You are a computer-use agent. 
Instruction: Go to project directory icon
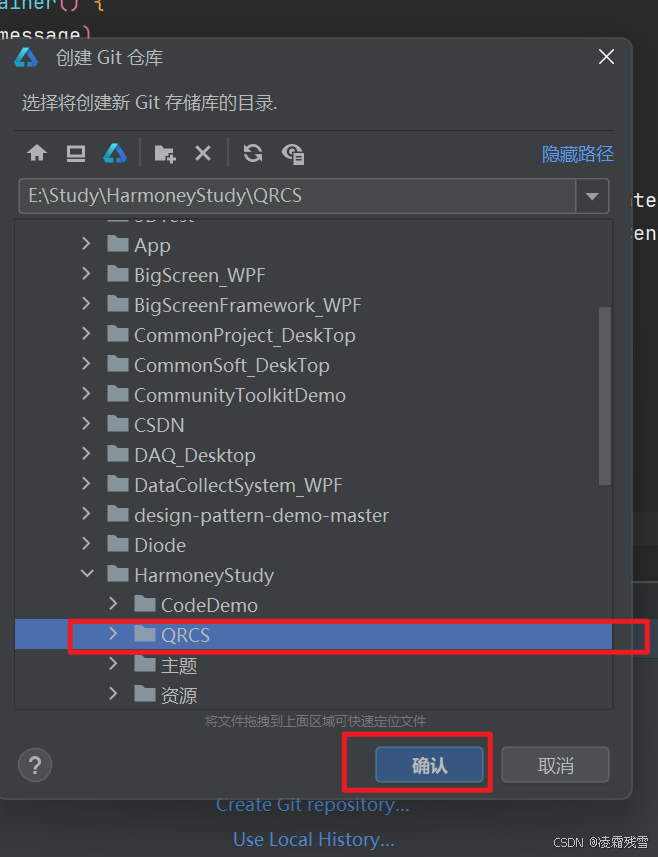(115, 153)
